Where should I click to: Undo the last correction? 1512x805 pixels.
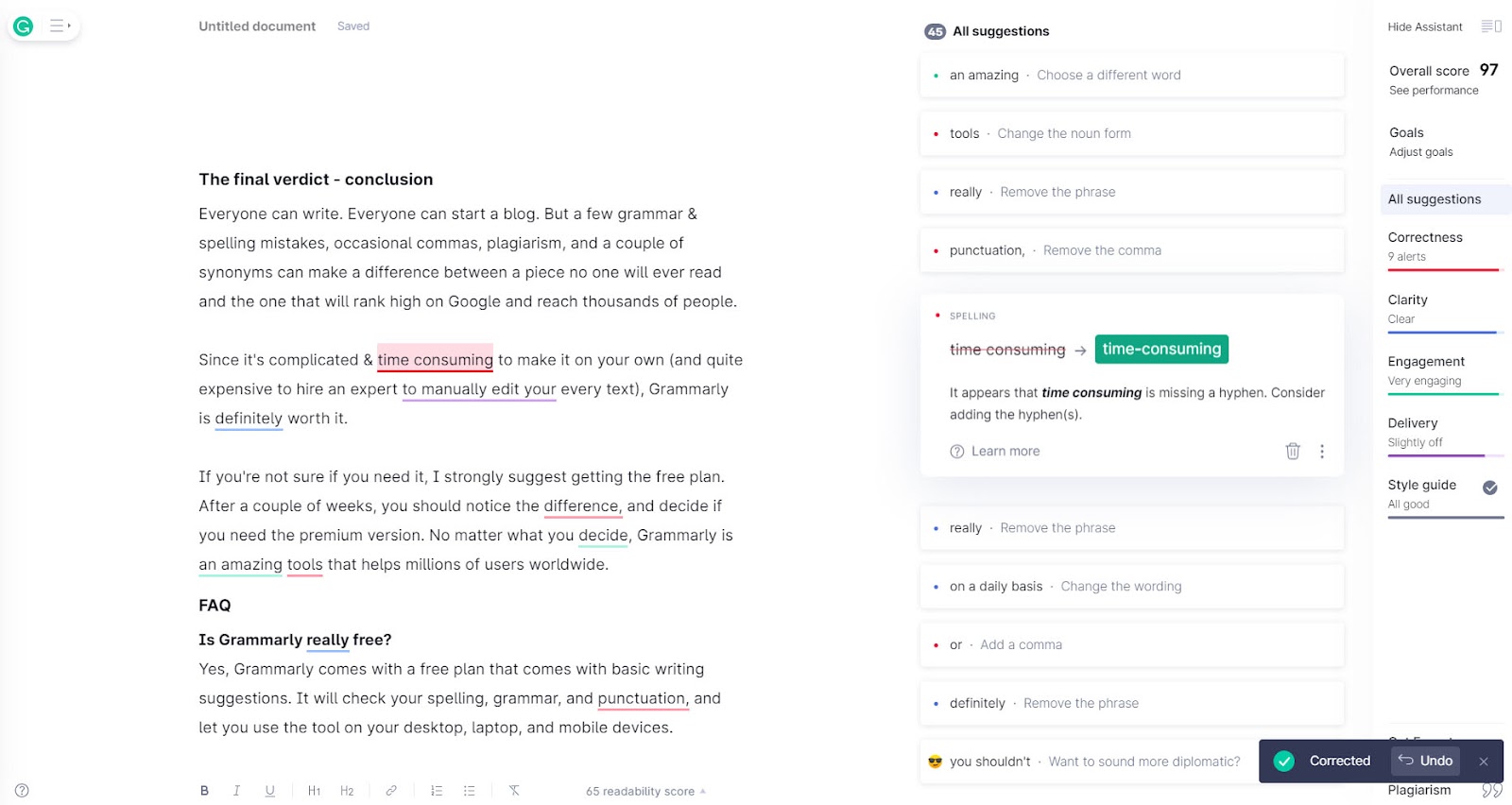click(x=1425, y=761)
